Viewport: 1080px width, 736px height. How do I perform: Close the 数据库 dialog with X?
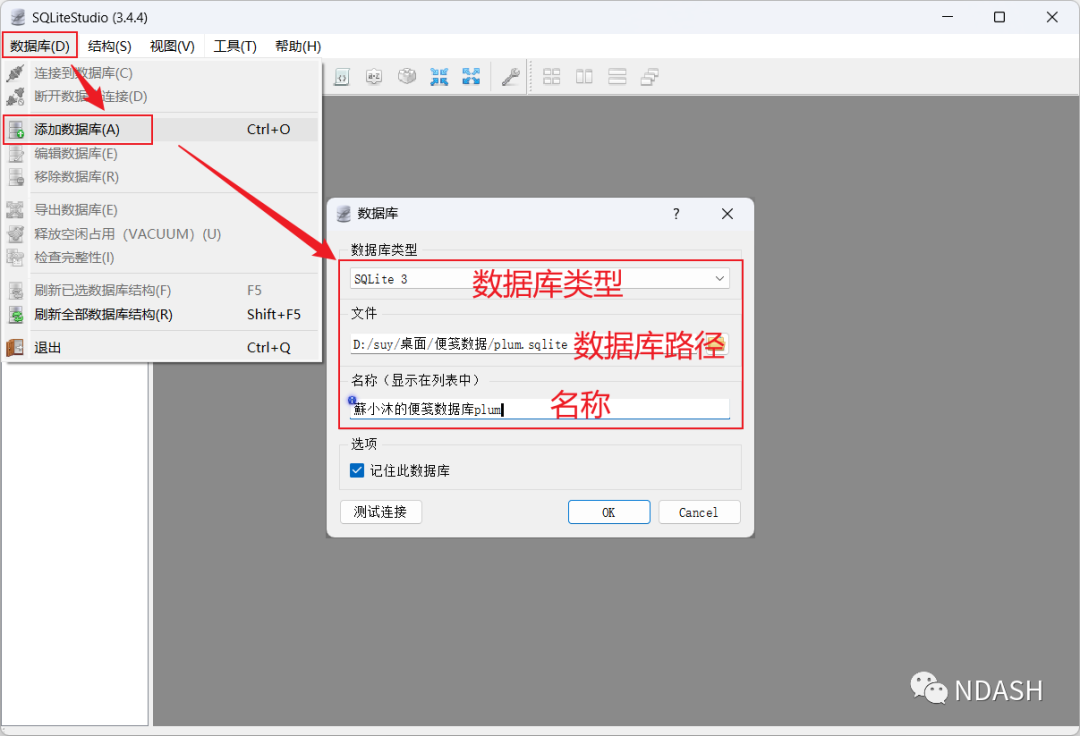tap(727, 214)
